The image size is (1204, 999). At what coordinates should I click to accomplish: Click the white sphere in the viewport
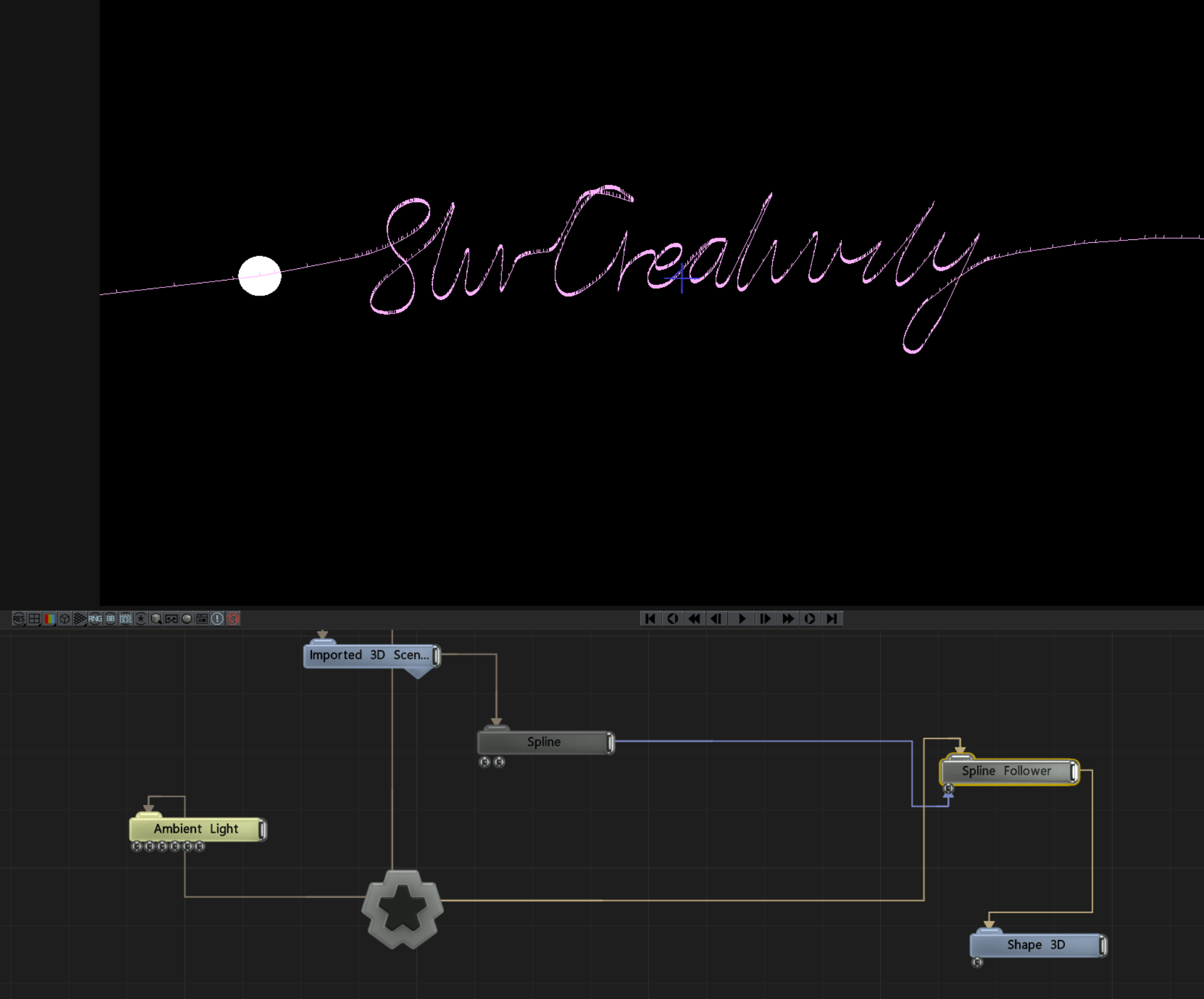(x=260, y=276)
